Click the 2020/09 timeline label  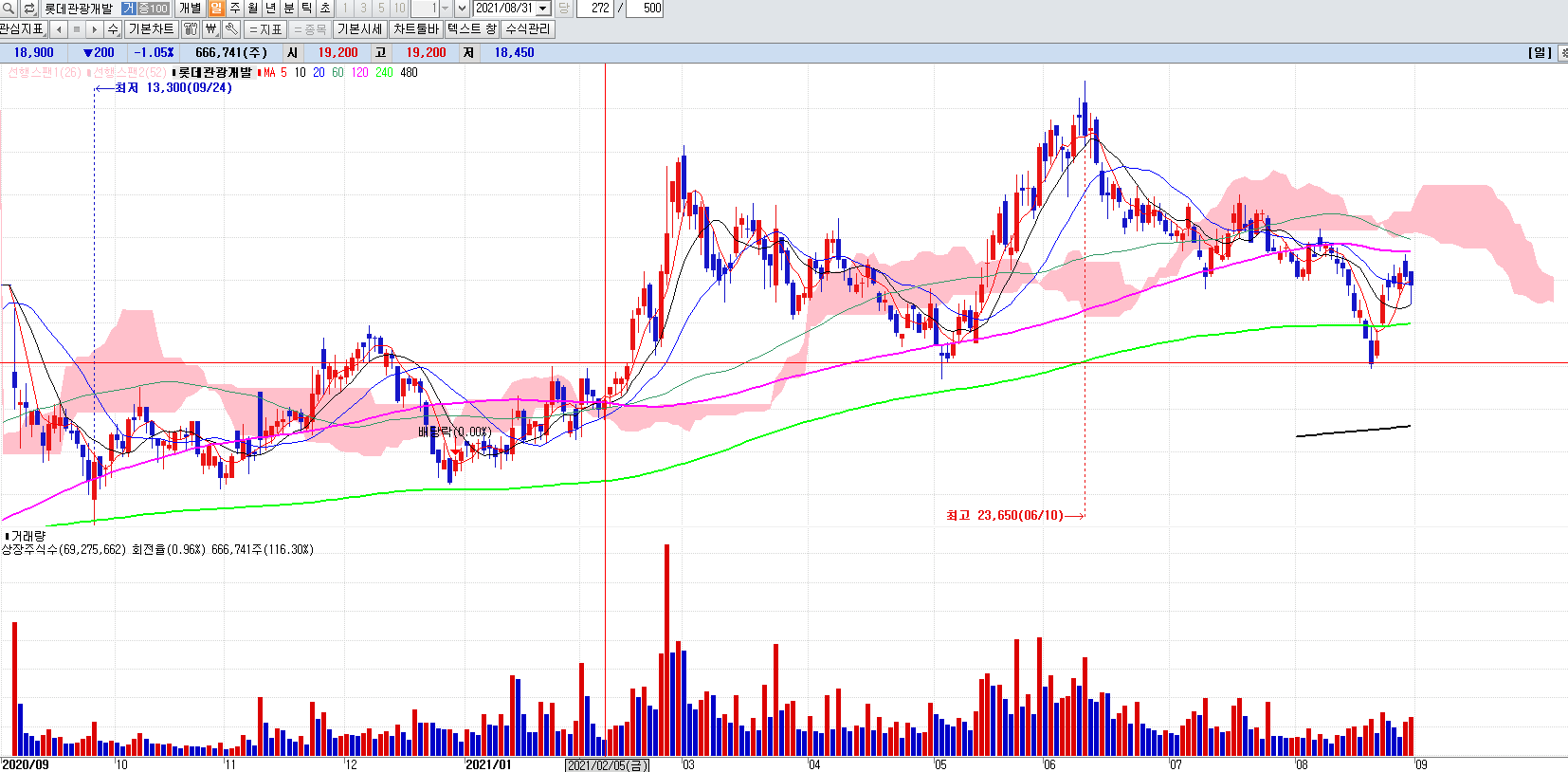pyautogui.click(x=25, y=764)
